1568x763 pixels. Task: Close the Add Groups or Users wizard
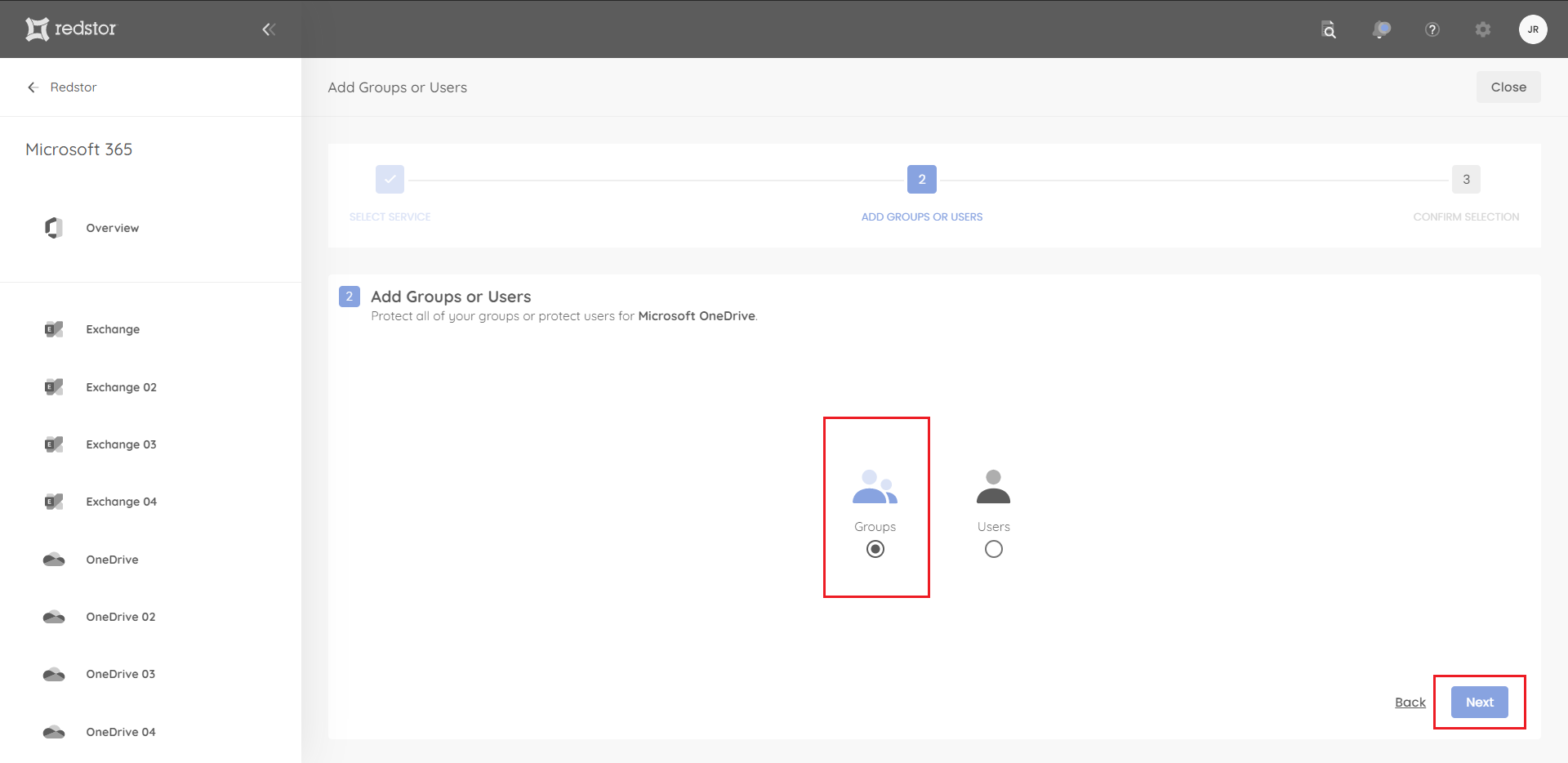[x=1508, y=87]
